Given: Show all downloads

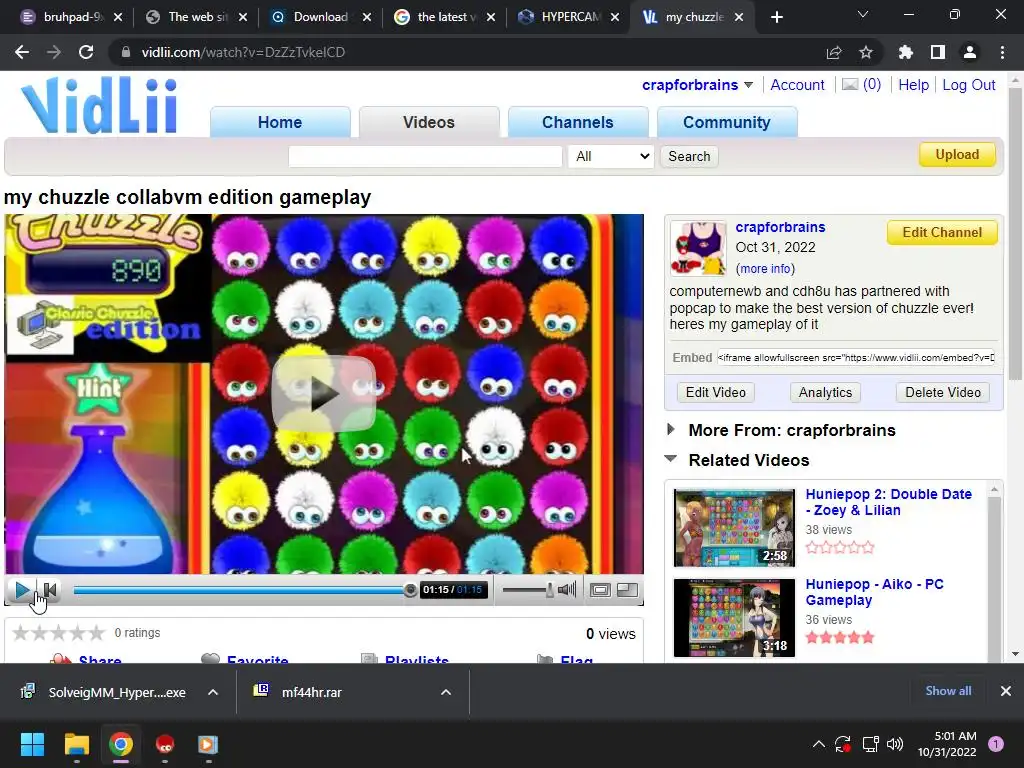Looking at the screenshot, I should tap(948, 691).
